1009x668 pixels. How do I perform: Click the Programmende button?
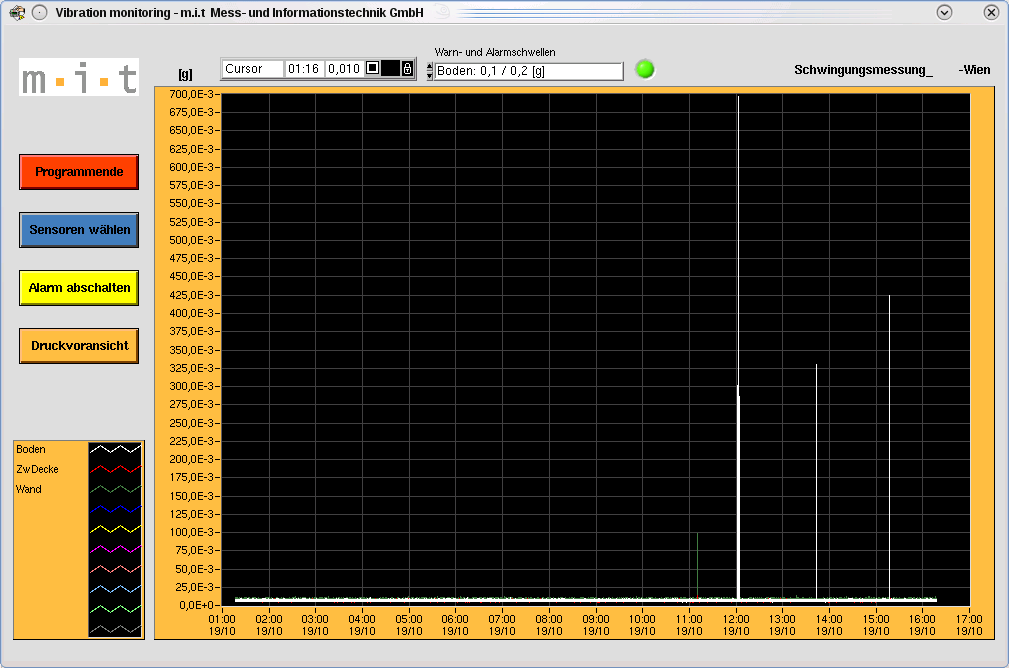pyautogui.click(x=79, y=172)
